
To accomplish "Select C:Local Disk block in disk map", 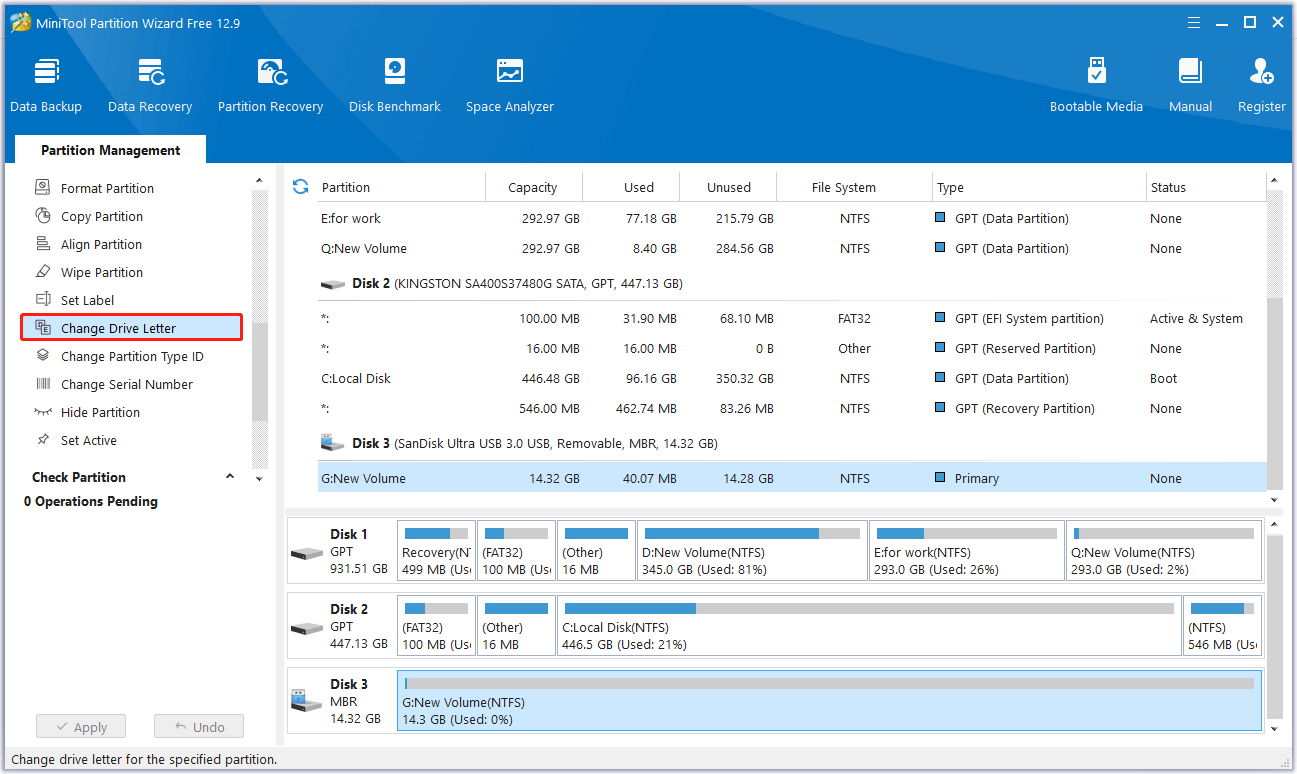I will (x=869, y=625).
